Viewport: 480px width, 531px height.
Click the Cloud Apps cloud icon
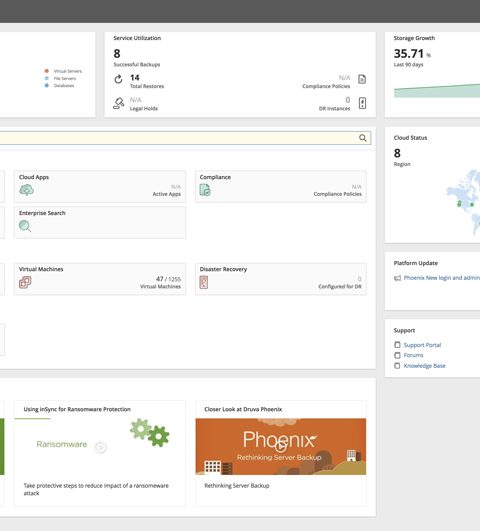(x=26, y=190)
